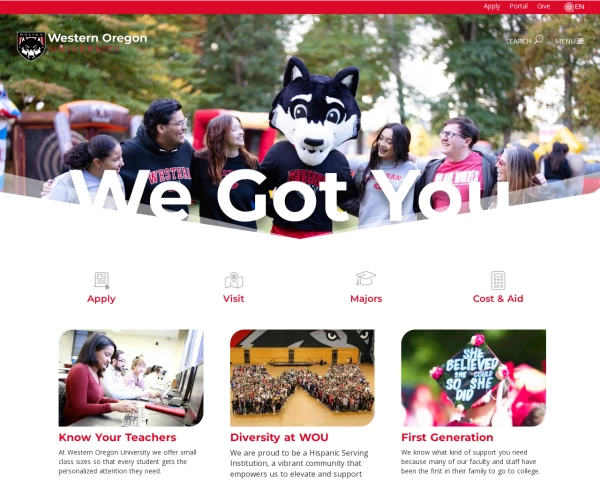Image resolution: width=600 pixels, height=480 pixels.
Task: Open the hamburger MENU icon
Action: point(580,41)
